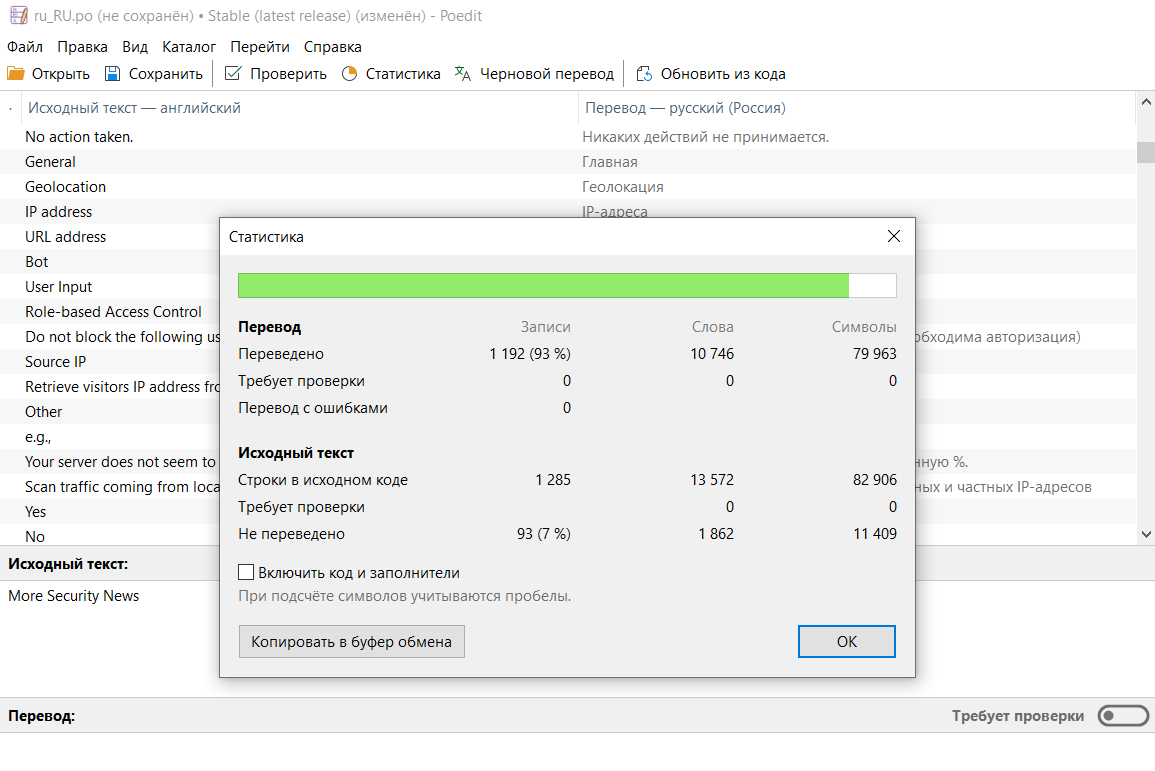Click the Сохранить toolbar label

[x=166, y=74]
